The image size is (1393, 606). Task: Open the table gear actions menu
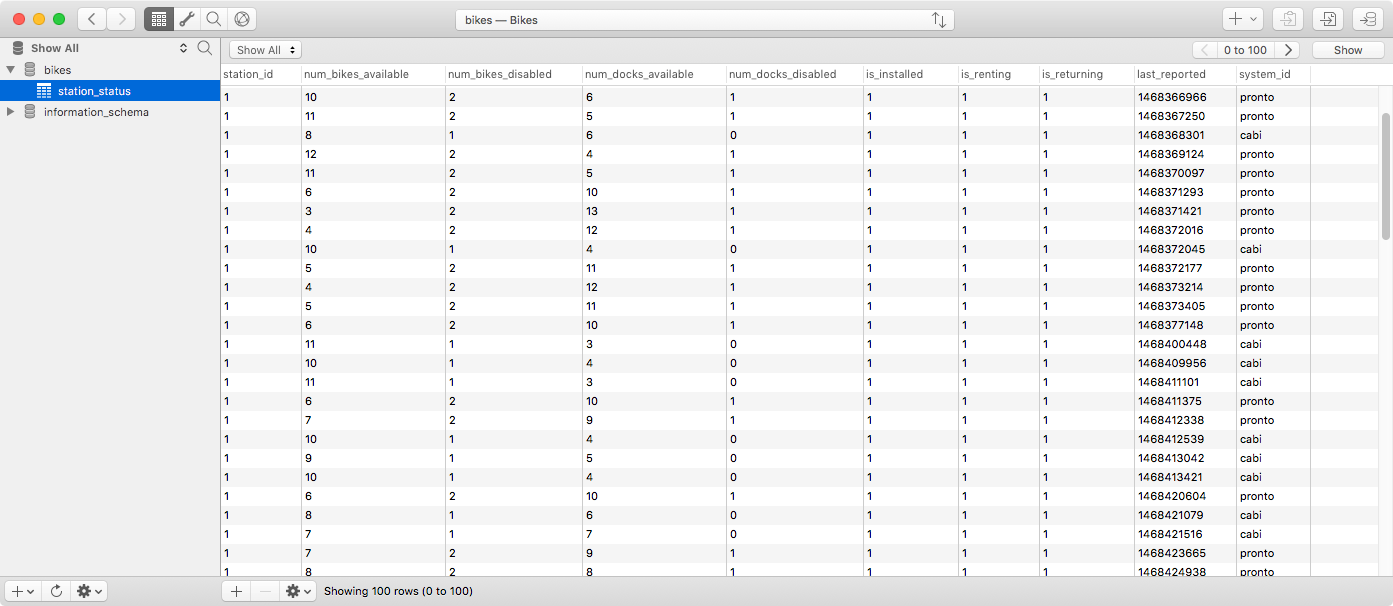pyautogui.click(x=298, y=591)
